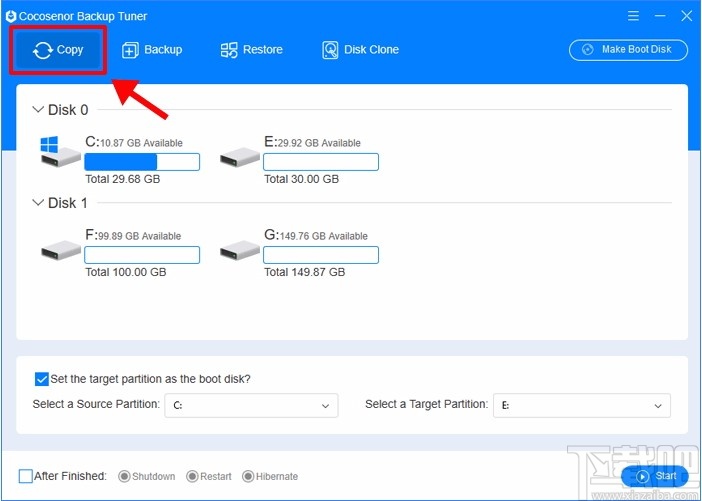
Task: Switch to the Backup tab
Action: click(x=152, y=50)
